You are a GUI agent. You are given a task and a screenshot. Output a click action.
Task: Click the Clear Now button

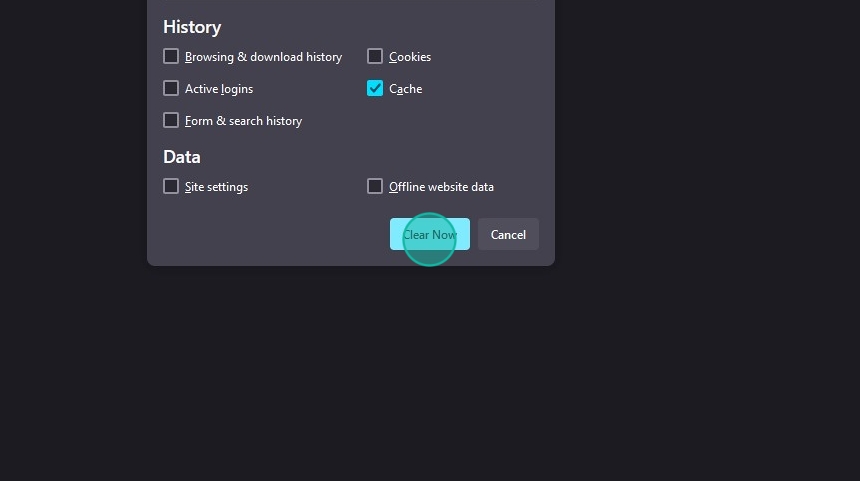pos(429,234)
